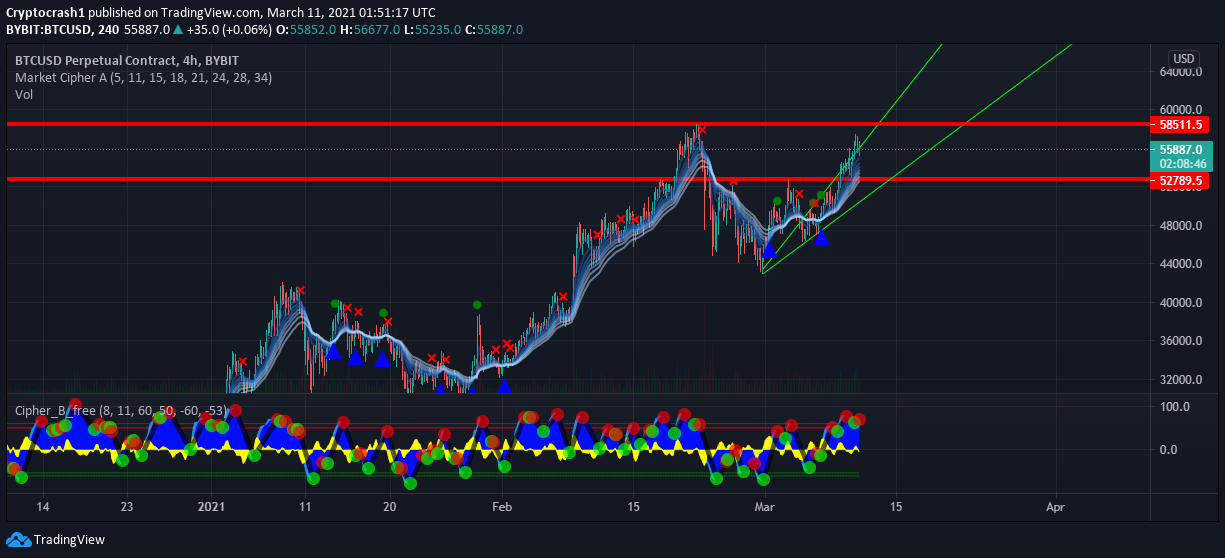Click the 32000.0 price axis label
This screenshot has height=558, width=1225.
click(1181, 380)
